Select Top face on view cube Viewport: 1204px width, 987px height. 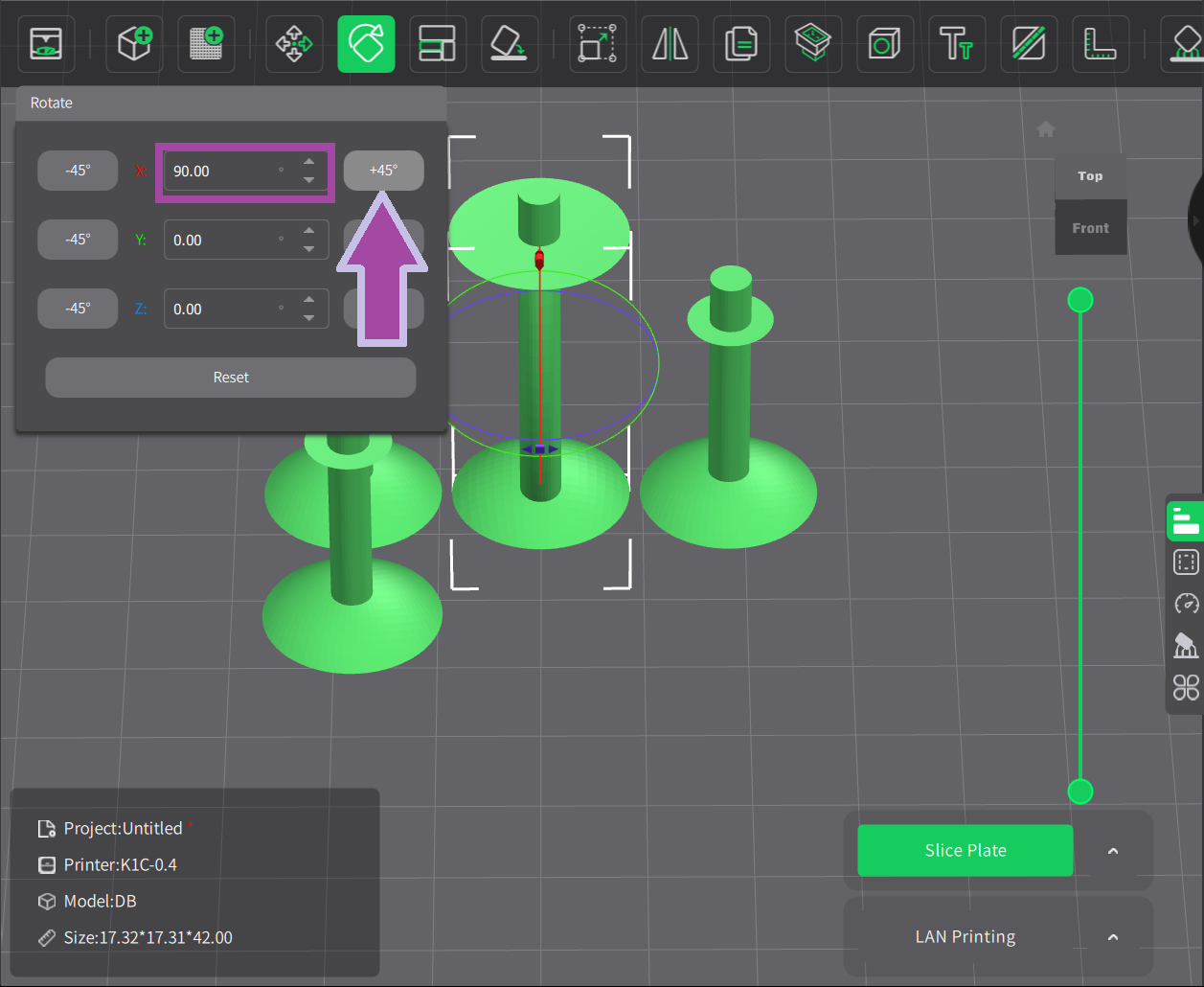1090,176
